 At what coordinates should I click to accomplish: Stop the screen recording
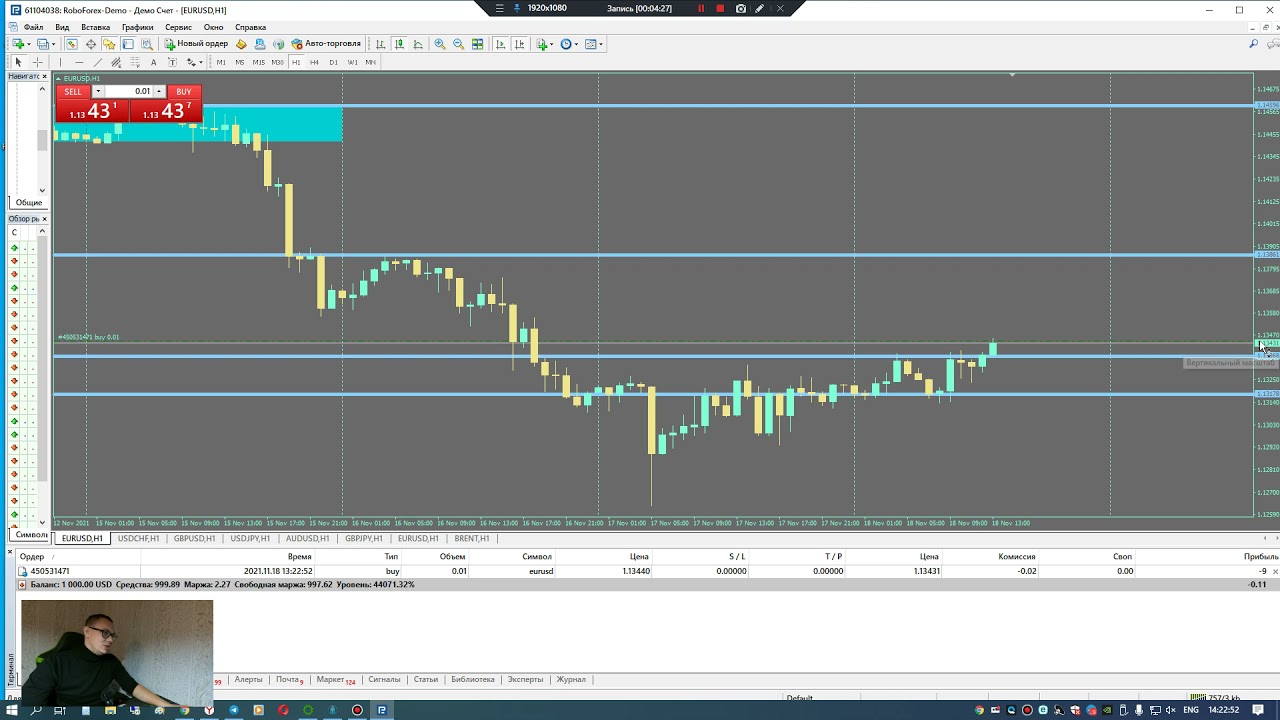point(720,9)
